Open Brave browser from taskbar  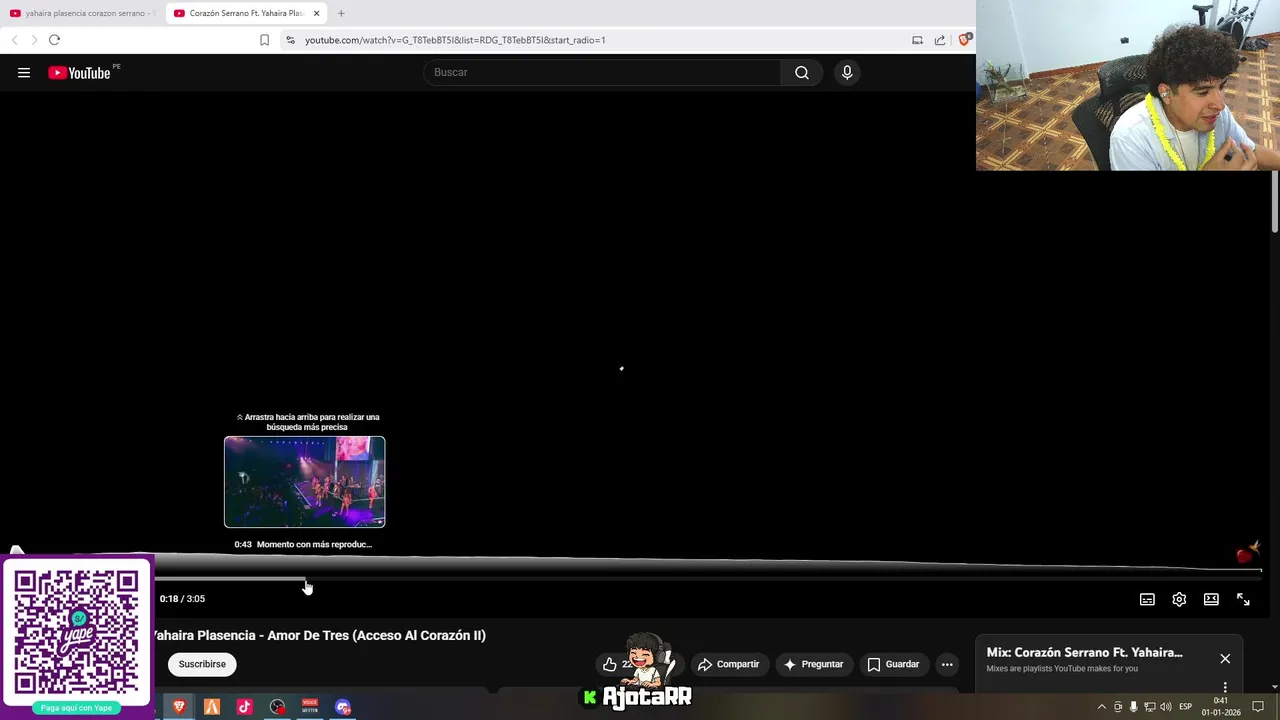point(179,707)
